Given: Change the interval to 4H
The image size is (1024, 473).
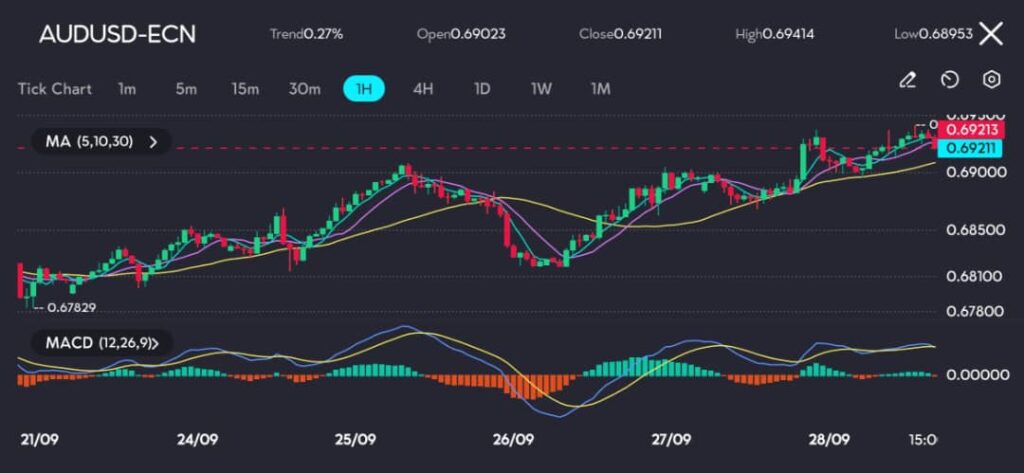Looking at the screenshot, I should click(423, 89).
